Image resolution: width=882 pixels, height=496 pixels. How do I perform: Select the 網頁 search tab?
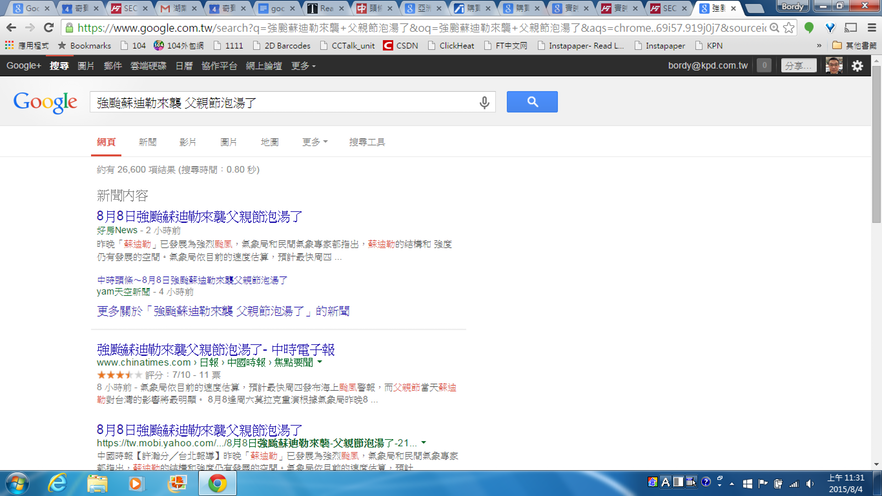[106, 142]
